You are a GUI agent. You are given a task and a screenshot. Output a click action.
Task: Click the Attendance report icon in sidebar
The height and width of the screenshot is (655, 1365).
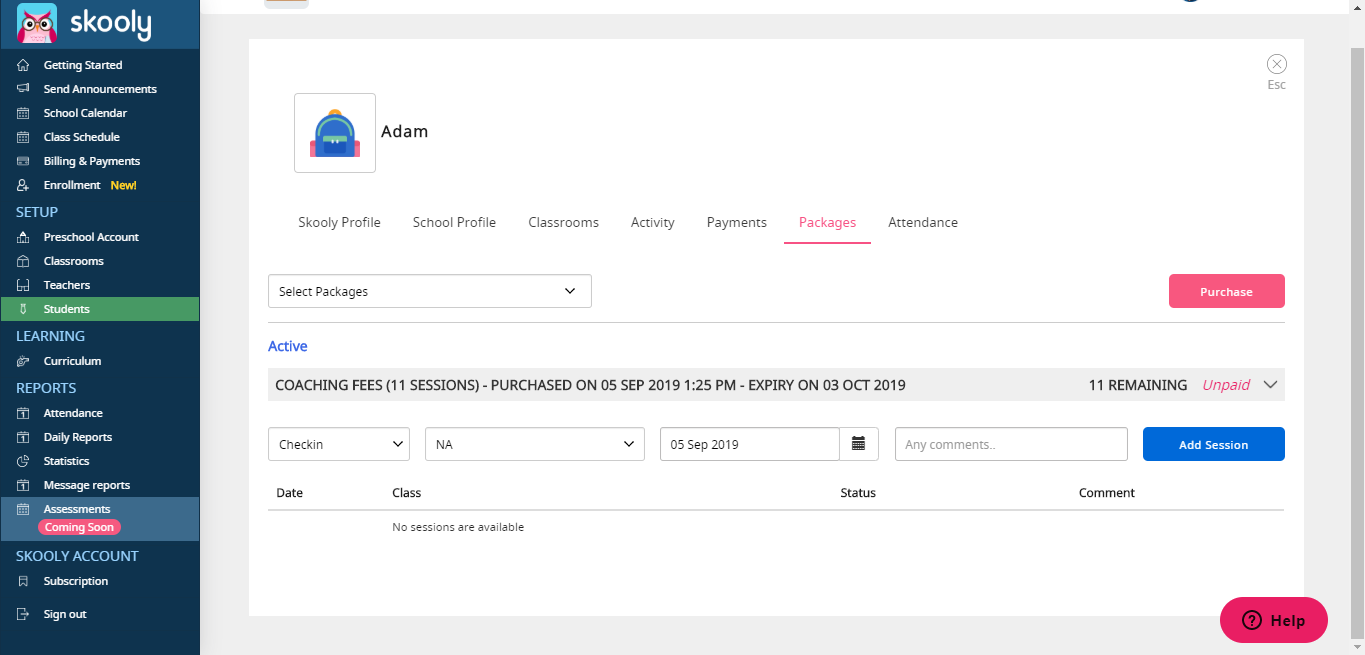(x=23, y=413)
